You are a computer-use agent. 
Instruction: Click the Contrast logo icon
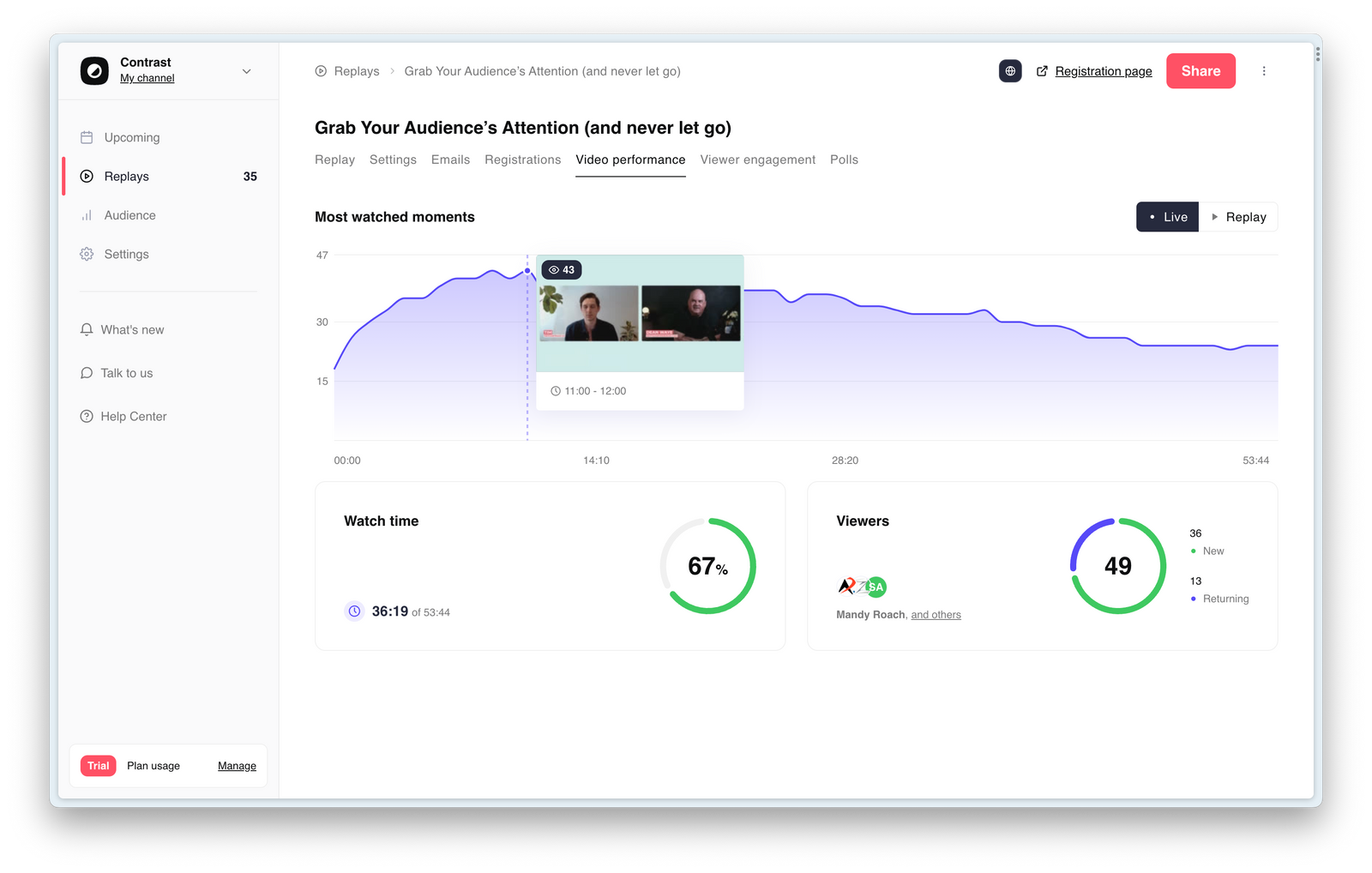[94, 71]
